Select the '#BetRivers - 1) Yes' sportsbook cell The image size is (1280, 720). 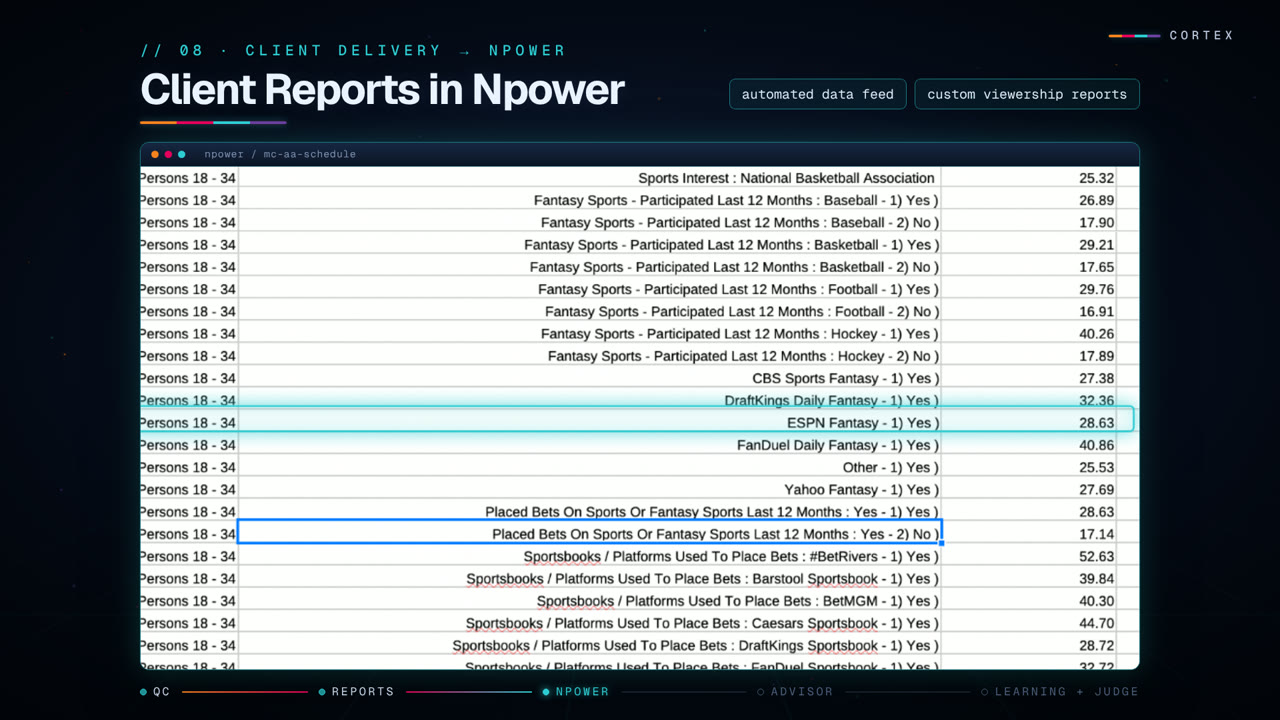tap(590, 556)
